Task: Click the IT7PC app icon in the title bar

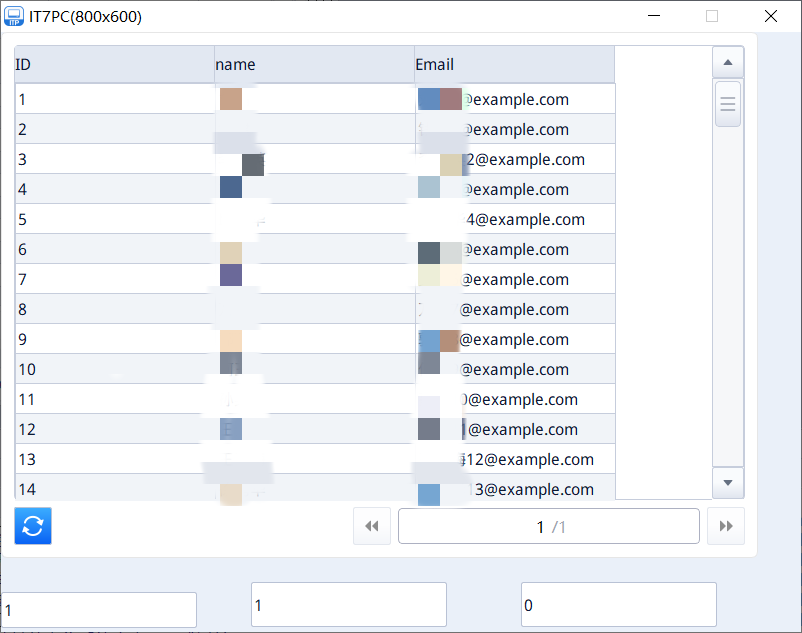Action: [x=14, y=16]
